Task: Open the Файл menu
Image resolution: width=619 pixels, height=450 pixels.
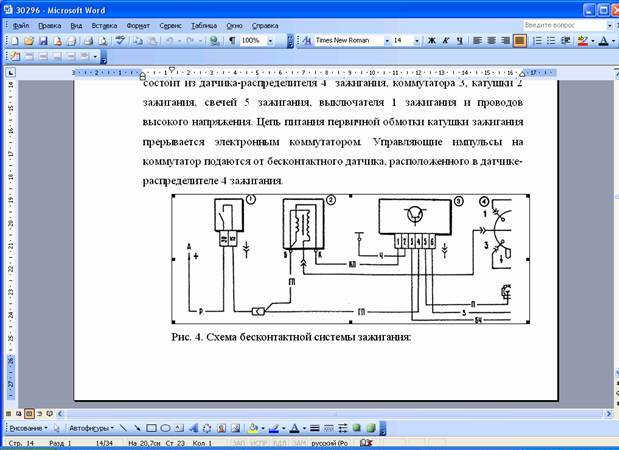Action: pyautogui.click(x=21, y=26)
